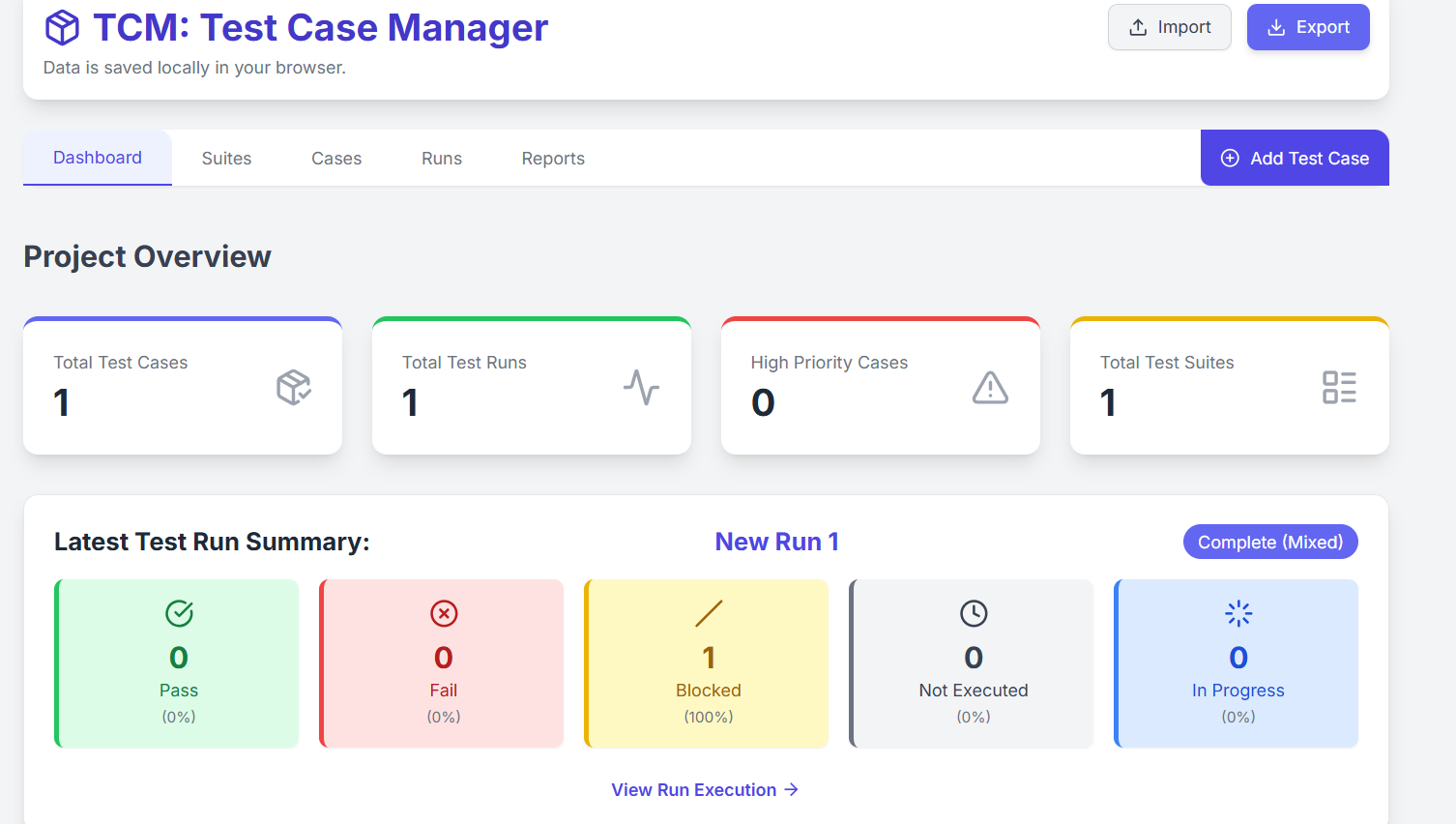Select the Runs tab

tap(442, 158)
